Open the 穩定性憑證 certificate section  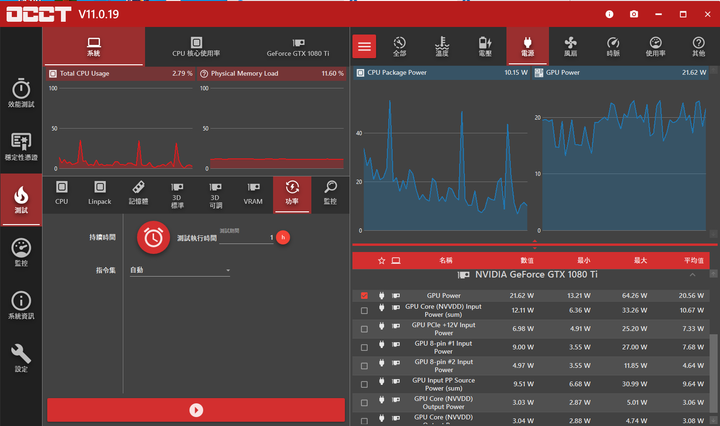coord(21,146)
